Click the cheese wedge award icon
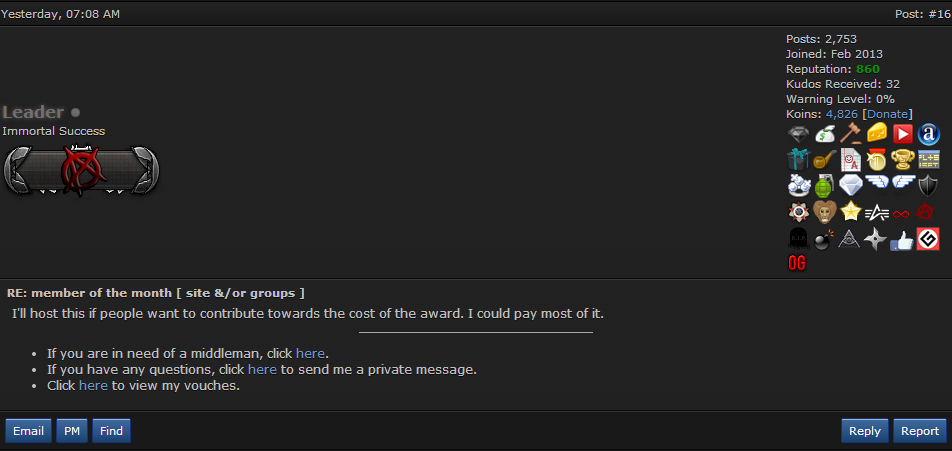952x451 pixels. tap(876, 134)
